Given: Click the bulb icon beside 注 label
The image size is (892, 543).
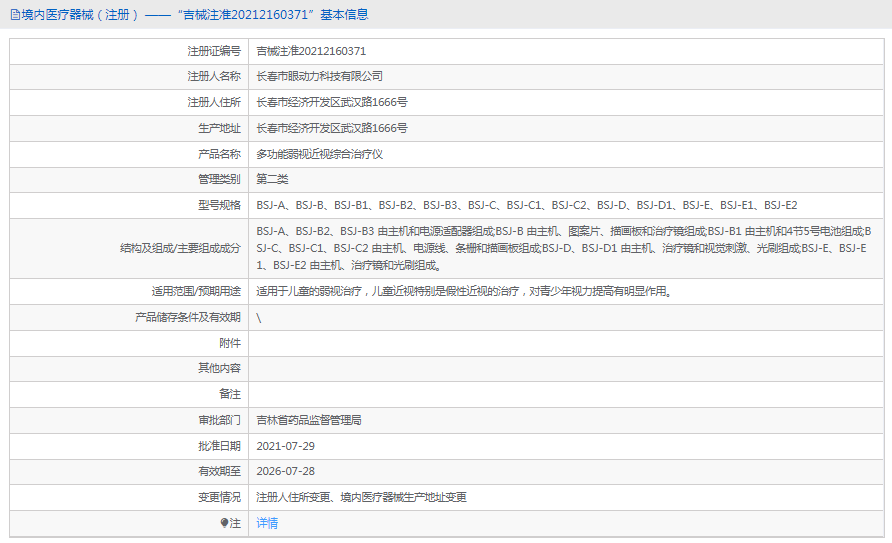Looking at the screenshot, I should (x=225, y=523).
